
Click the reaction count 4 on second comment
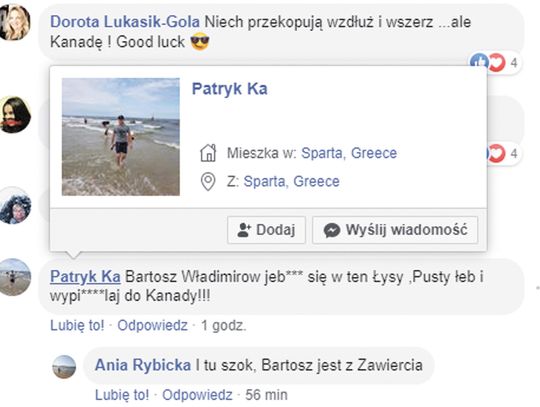[x=513, y=154]
